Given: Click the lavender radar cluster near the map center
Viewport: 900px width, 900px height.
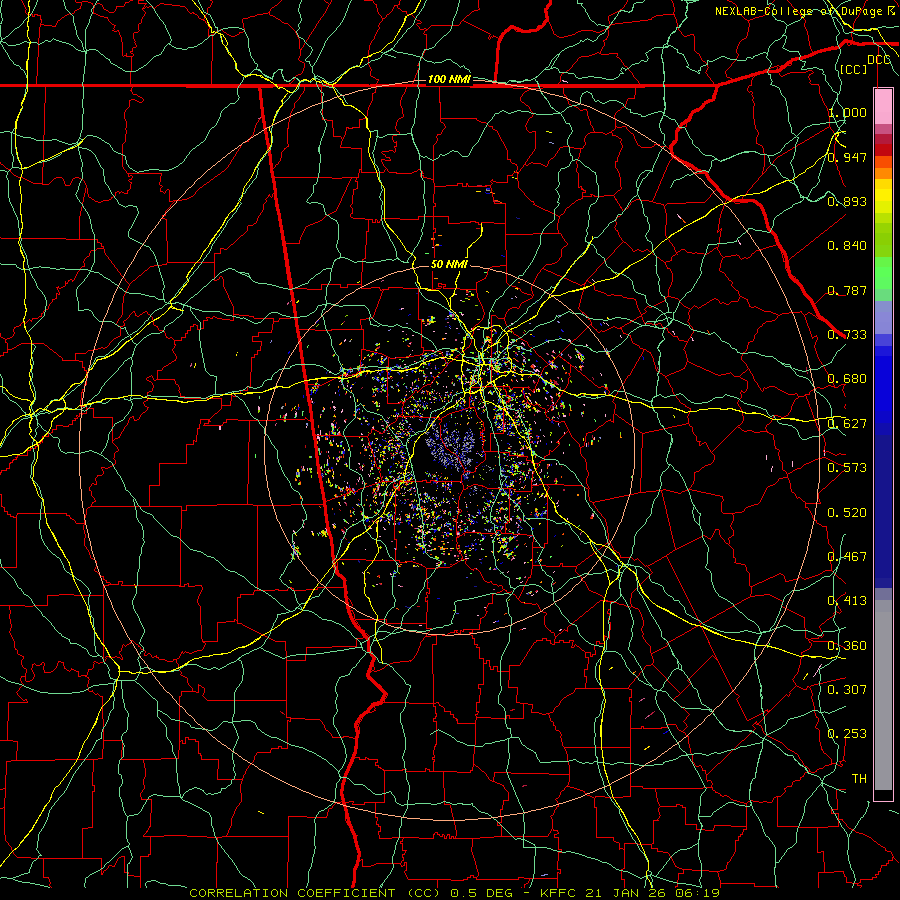Looking at the screenshot, I should coord(452,447).
